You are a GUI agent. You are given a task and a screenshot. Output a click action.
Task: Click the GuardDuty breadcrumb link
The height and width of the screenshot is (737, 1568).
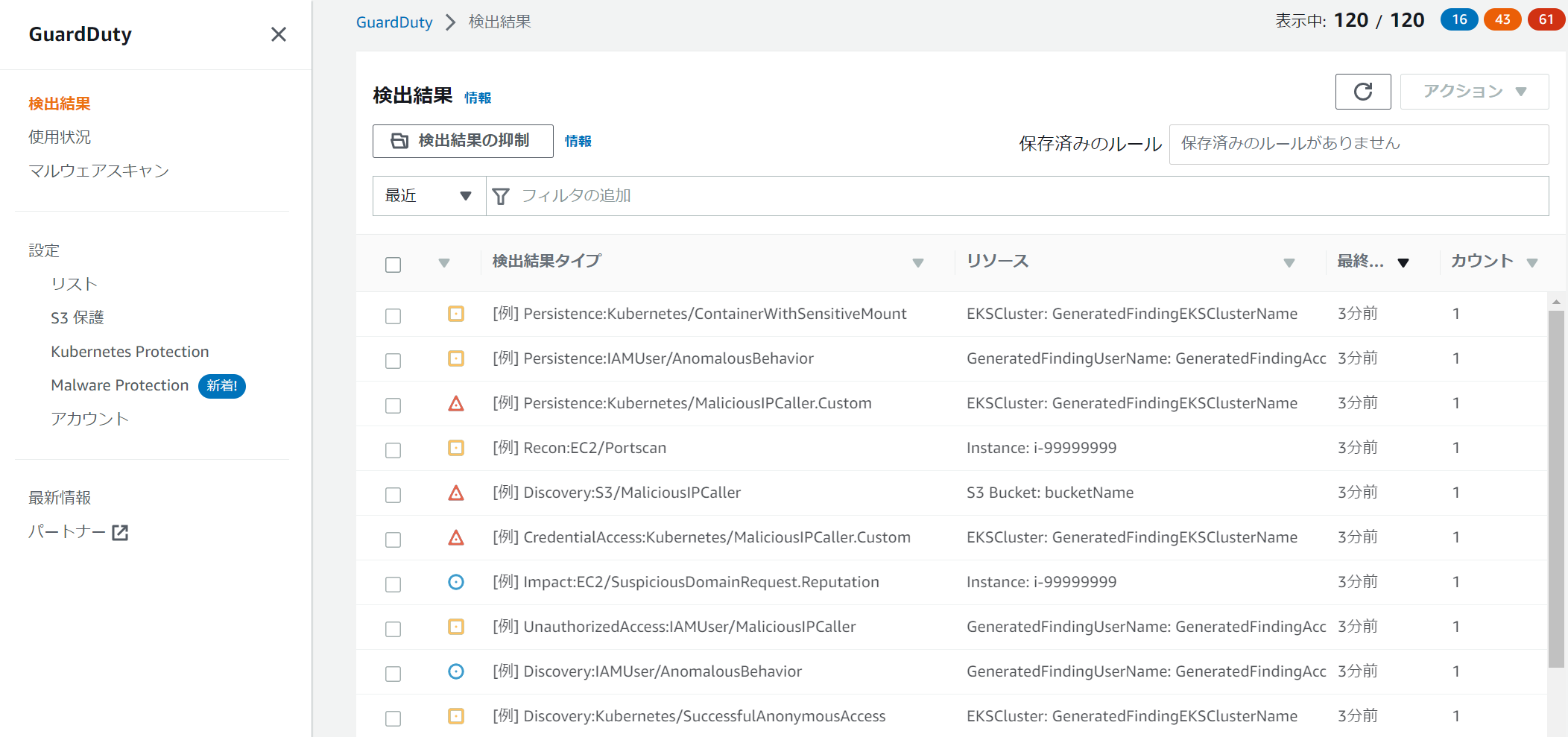point(393,22)
